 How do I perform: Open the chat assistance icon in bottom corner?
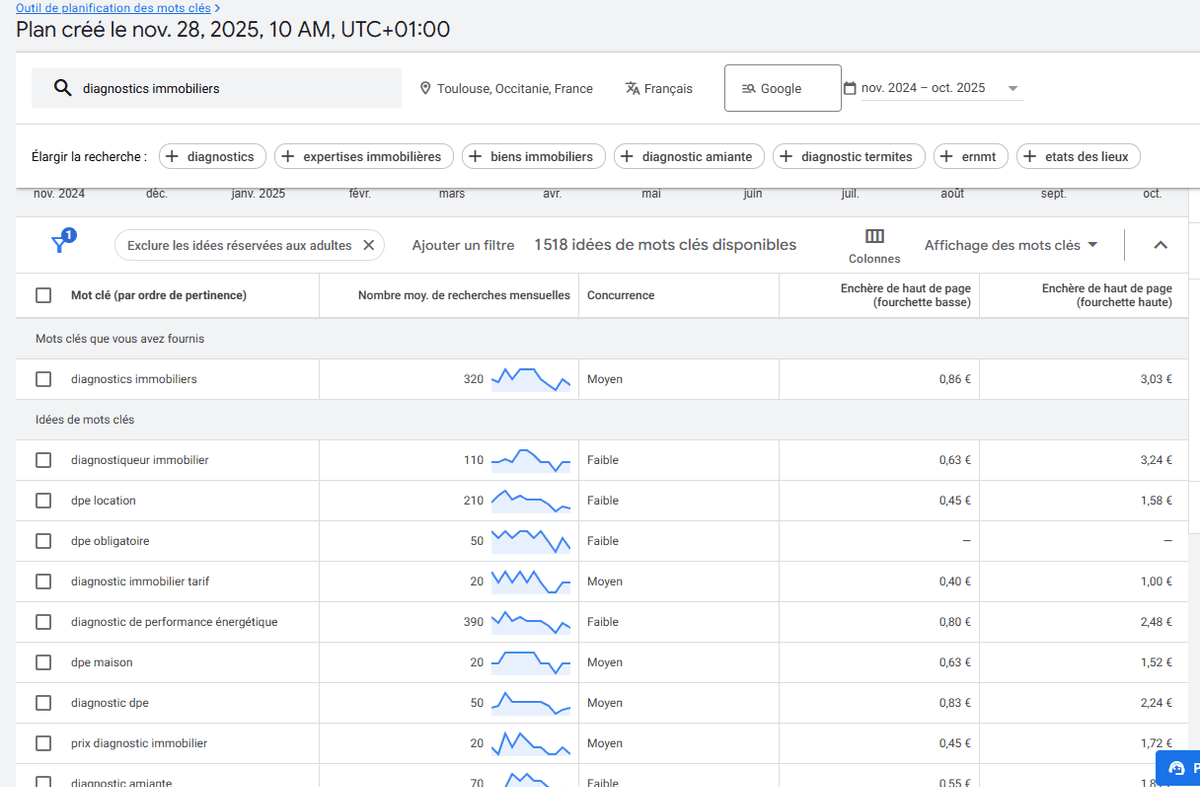point(1178,768)
